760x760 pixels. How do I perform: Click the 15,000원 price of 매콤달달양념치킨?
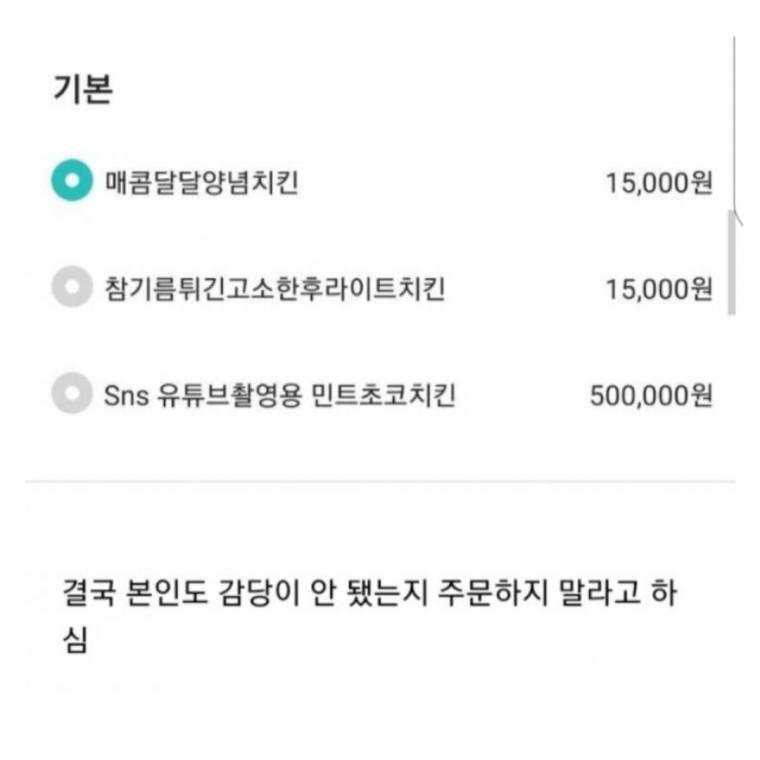point(659,183)
